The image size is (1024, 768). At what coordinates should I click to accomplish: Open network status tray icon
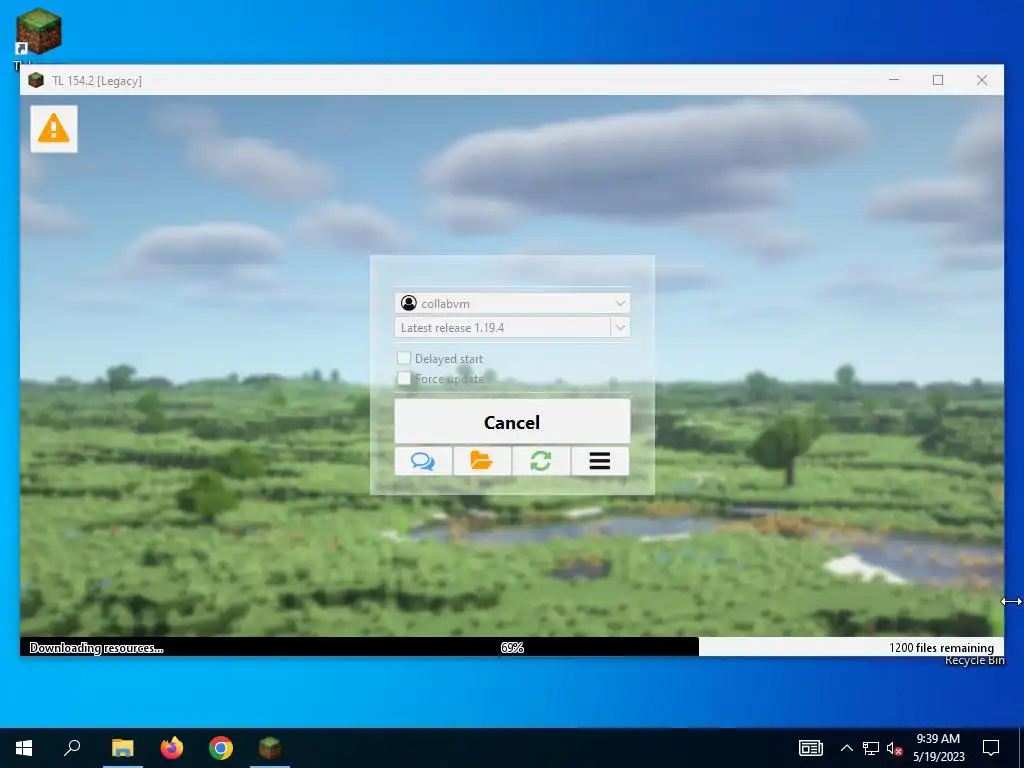tap(871, 748)
